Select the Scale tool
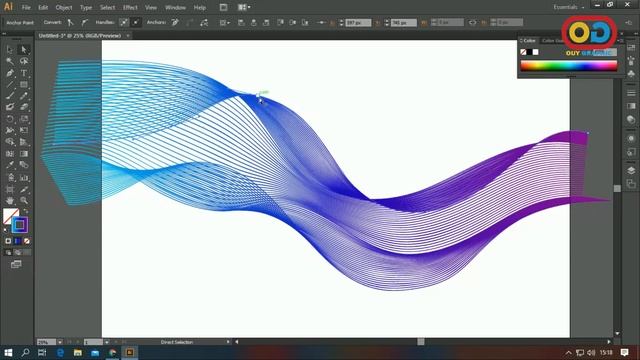This screenshot has width=640, height=360. pos(24,119)
